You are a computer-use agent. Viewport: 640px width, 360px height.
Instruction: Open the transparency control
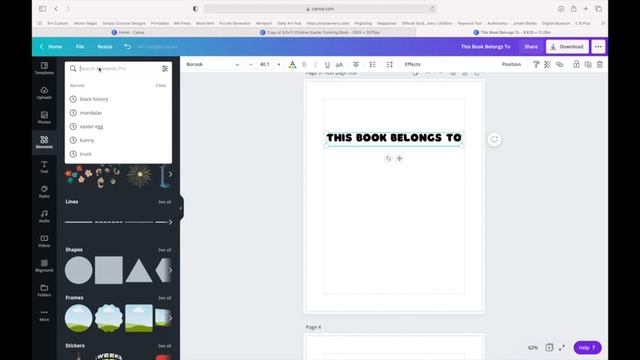pyautogui.click(x=547, y=64)
